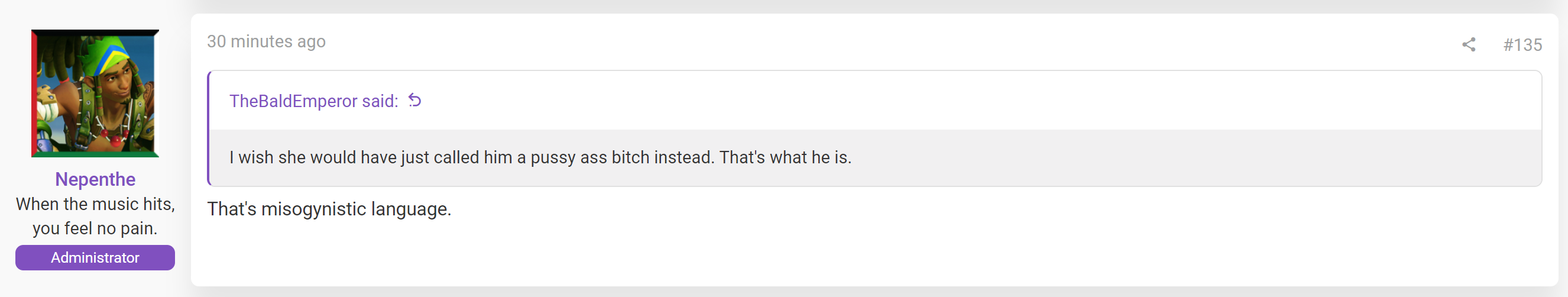Click the user title "When the music hits"
Image resolution: width=1568 pixels, height=297 pixels.
(x=95, y=204)
